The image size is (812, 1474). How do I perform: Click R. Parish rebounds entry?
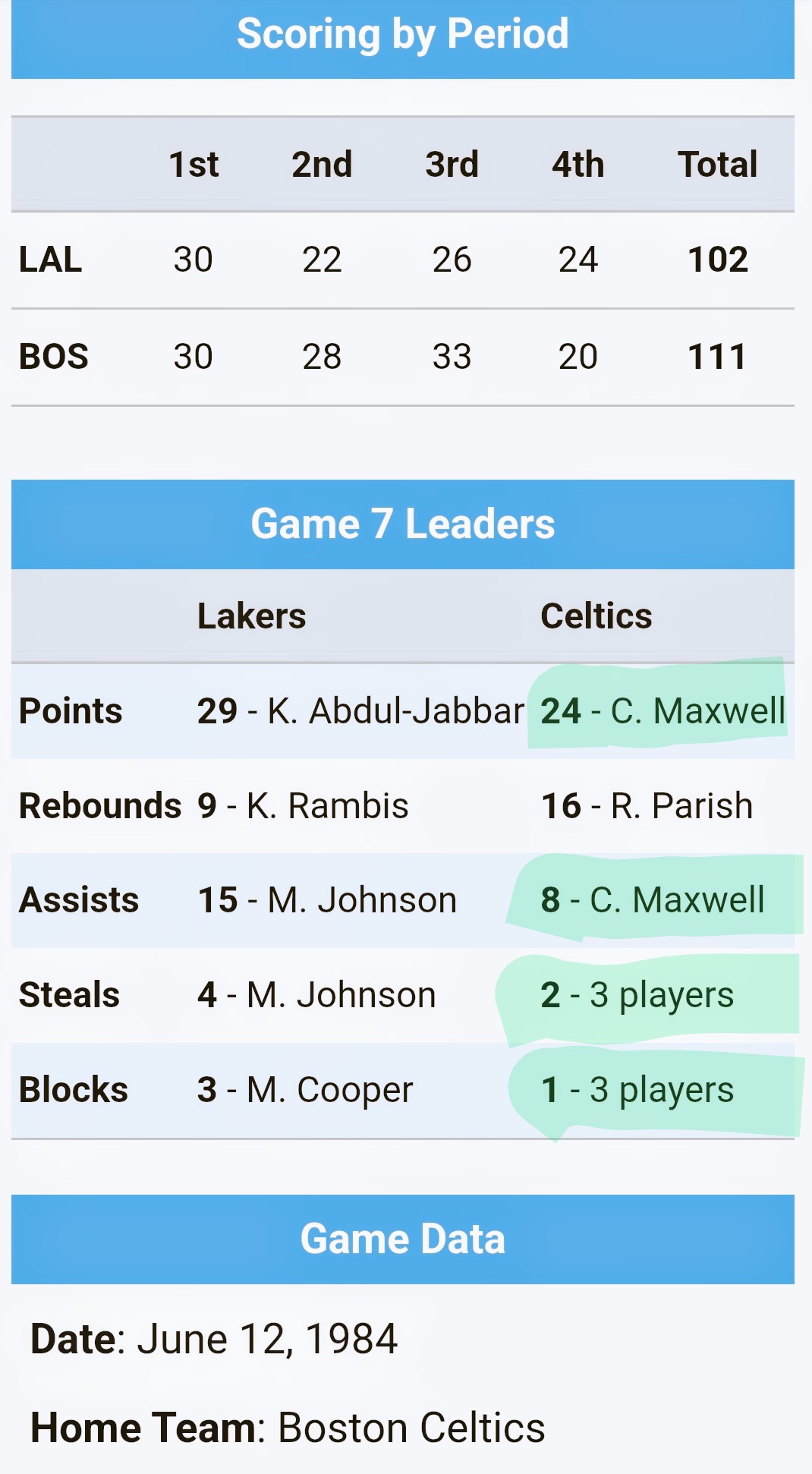(x=647, y=805)
